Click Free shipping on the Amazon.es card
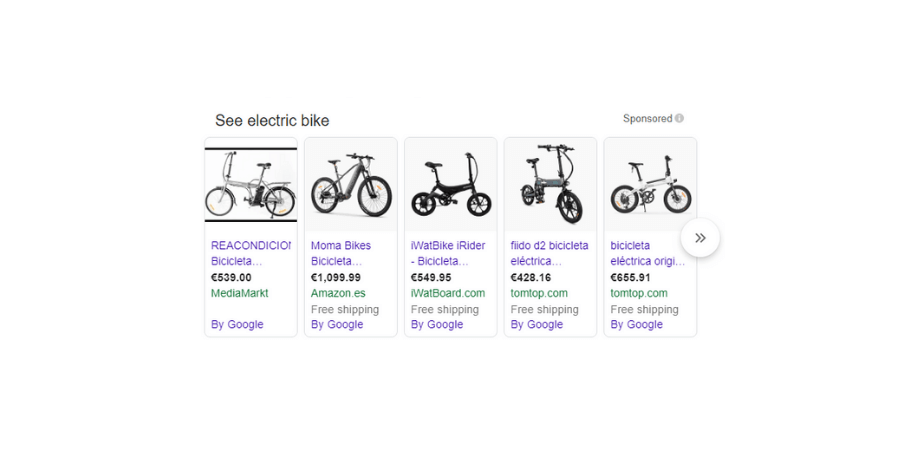The image size is (900, 450). 345,309
